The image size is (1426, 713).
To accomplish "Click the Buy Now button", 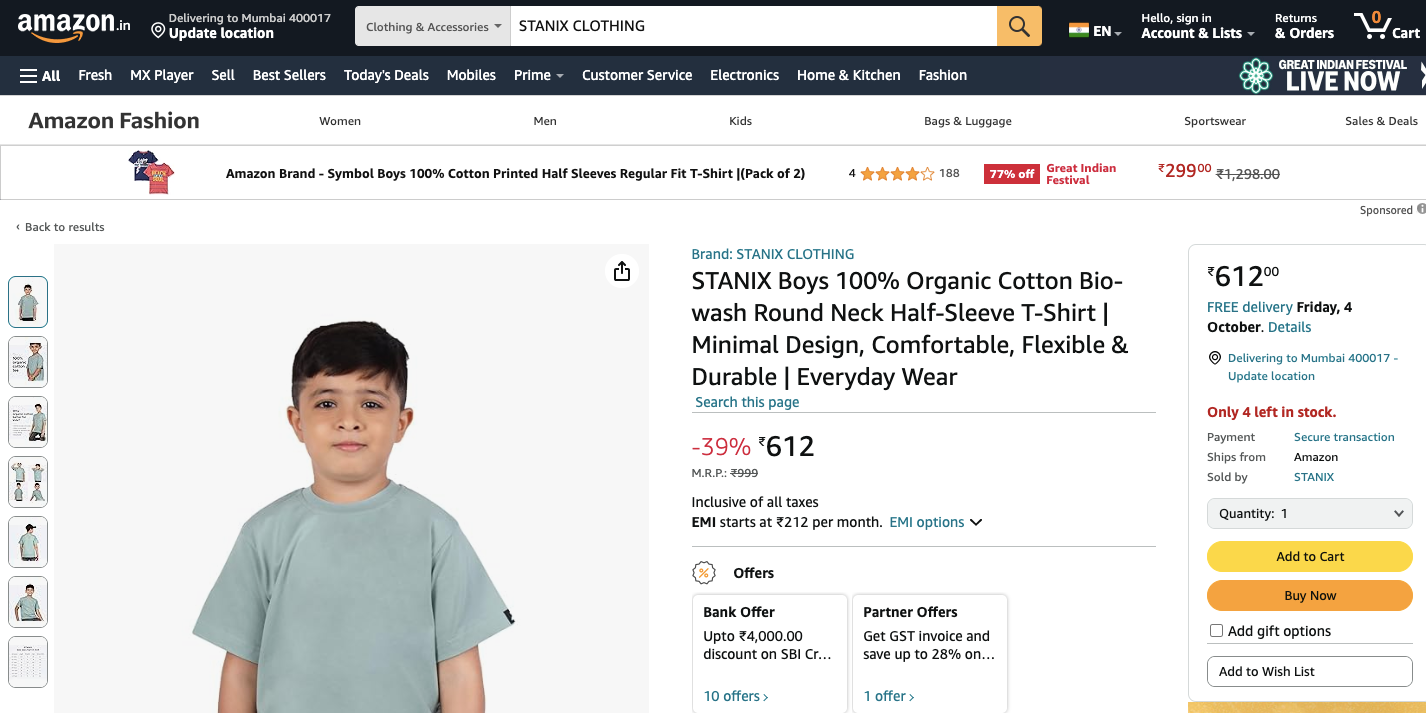I will click(1309, 595).
